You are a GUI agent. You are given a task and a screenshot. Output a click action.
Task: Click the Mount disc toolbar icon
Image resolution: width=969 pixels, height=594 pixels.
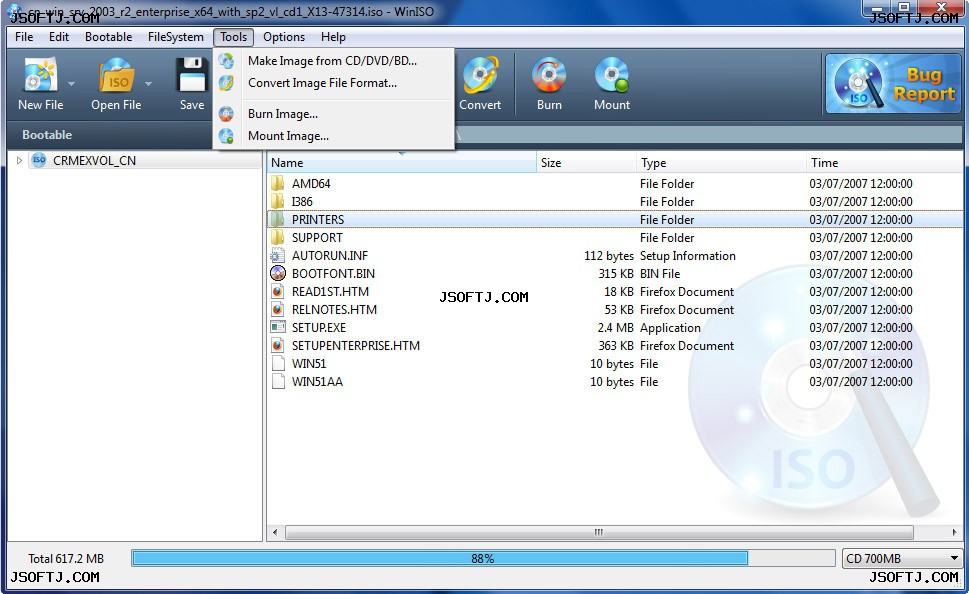point(612,75)
